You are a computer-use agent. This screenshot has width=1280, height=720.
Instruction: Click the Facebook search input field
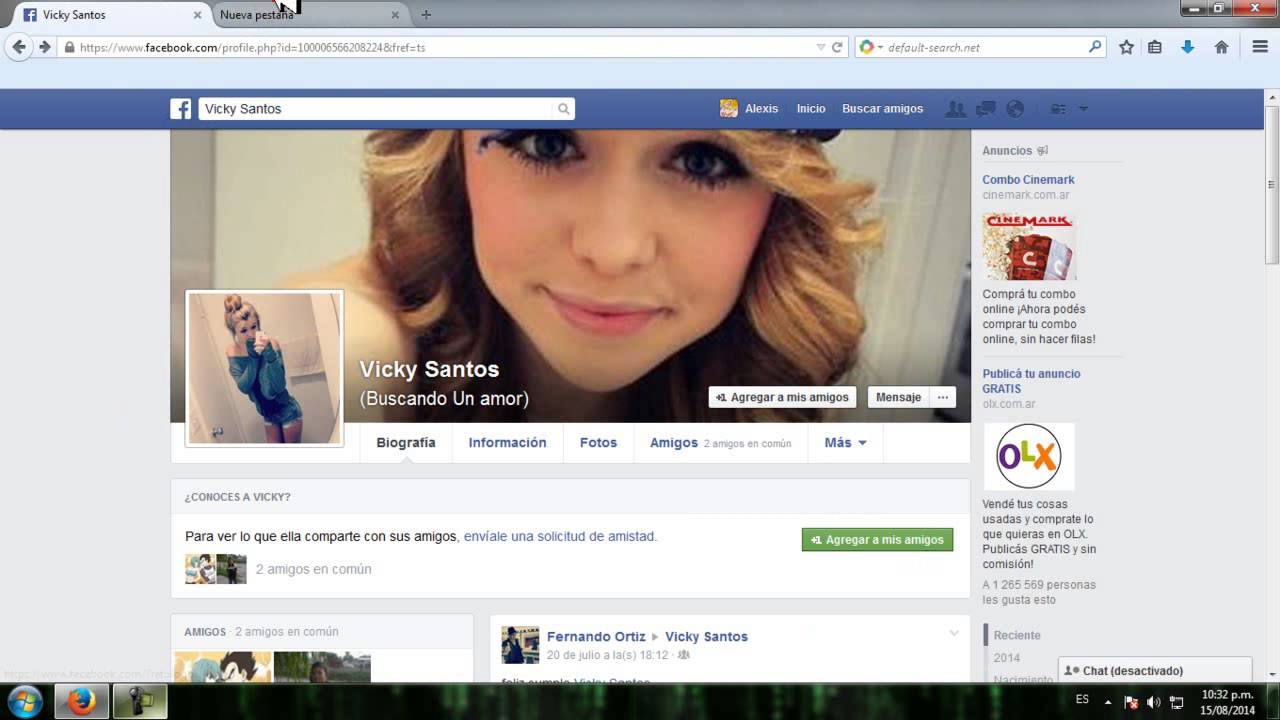[380, 108]
